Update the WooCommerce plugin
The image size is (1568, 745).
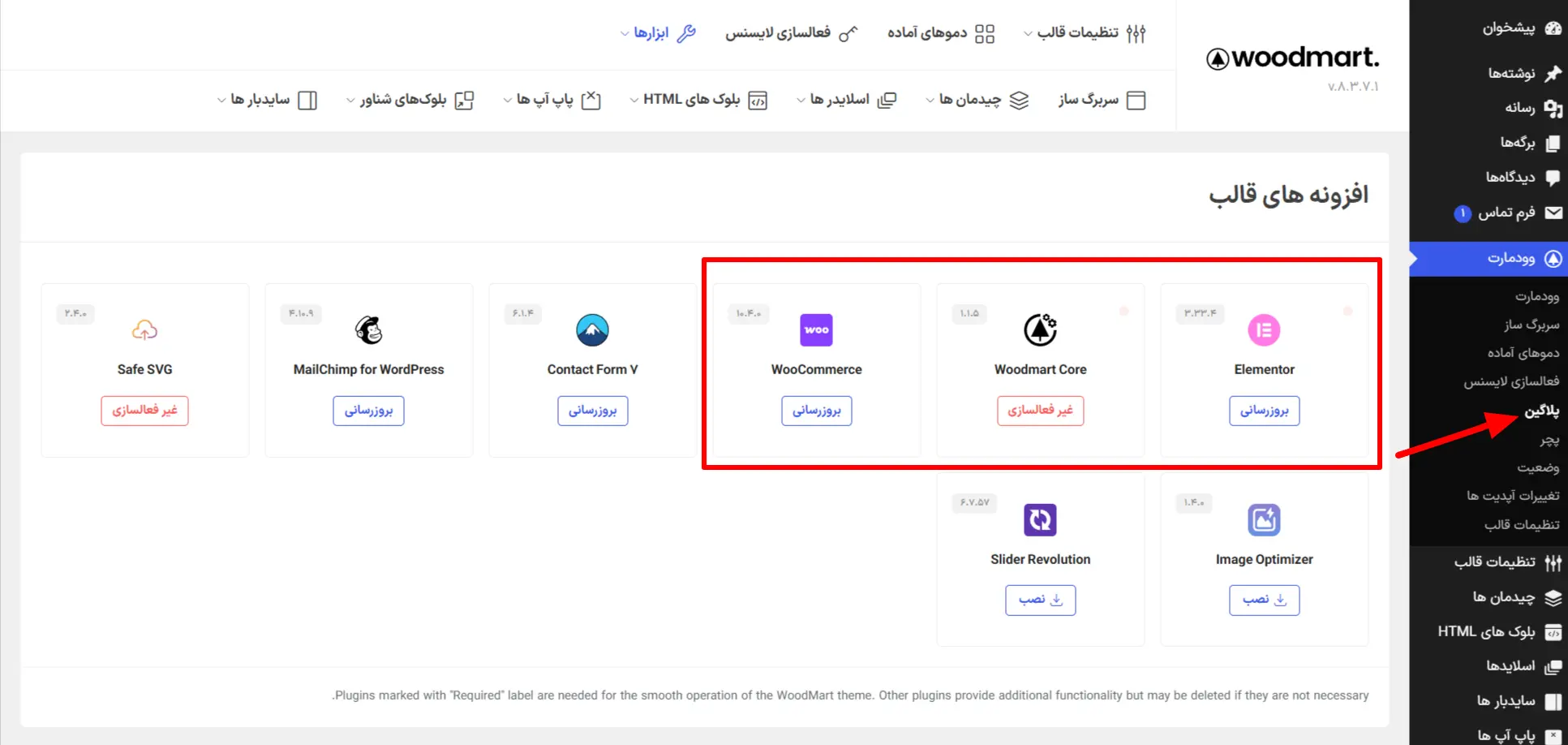tap(816, 411)
